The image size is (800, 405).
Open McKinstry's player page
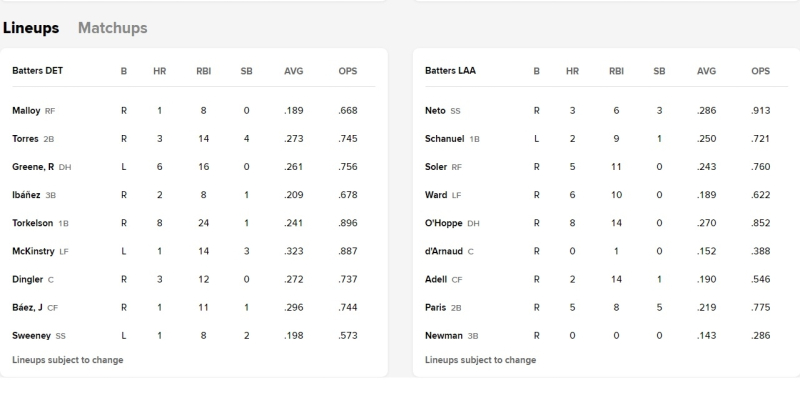(33, 251)
